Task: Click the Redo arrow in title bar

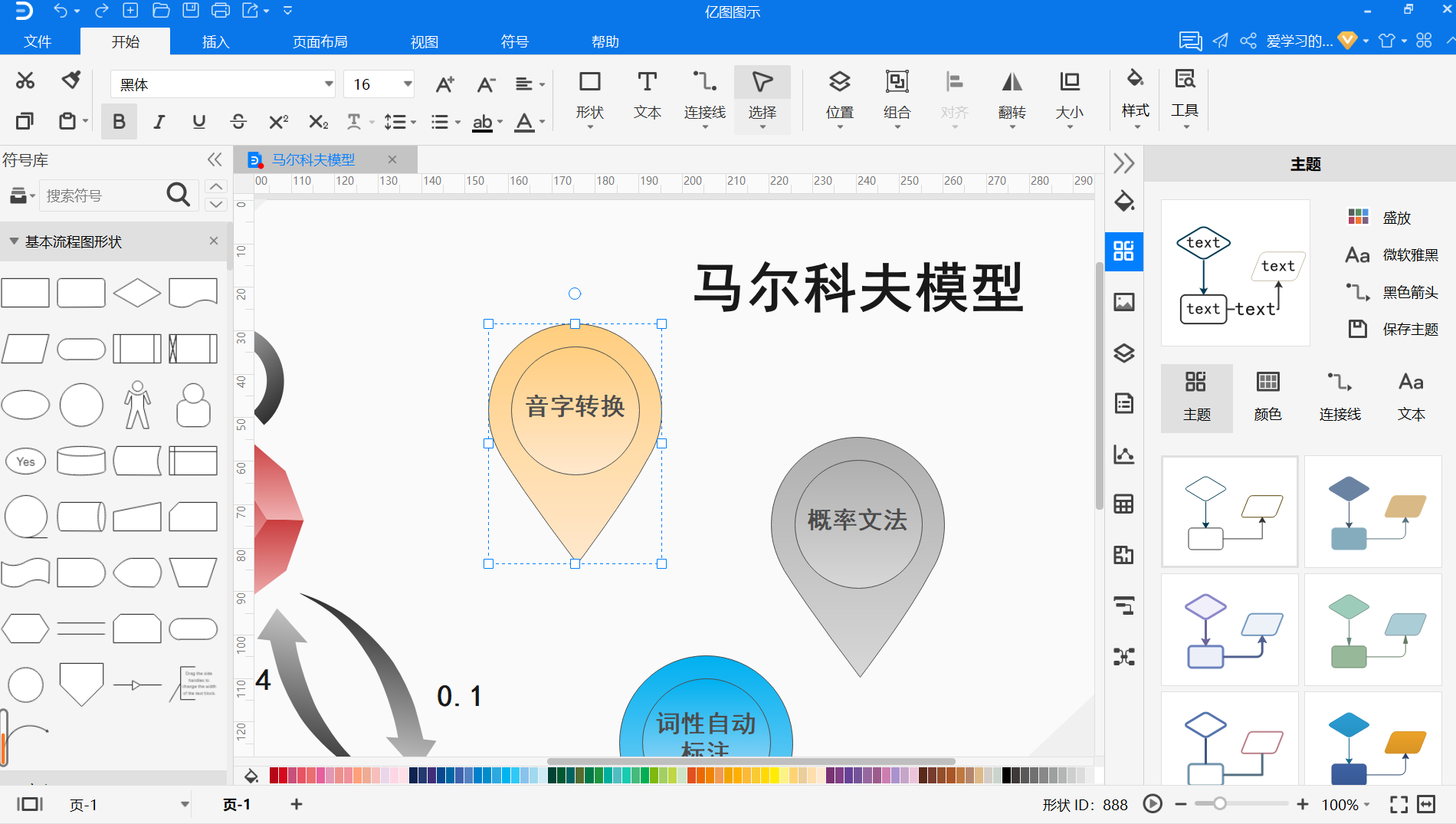Action: 100,11
